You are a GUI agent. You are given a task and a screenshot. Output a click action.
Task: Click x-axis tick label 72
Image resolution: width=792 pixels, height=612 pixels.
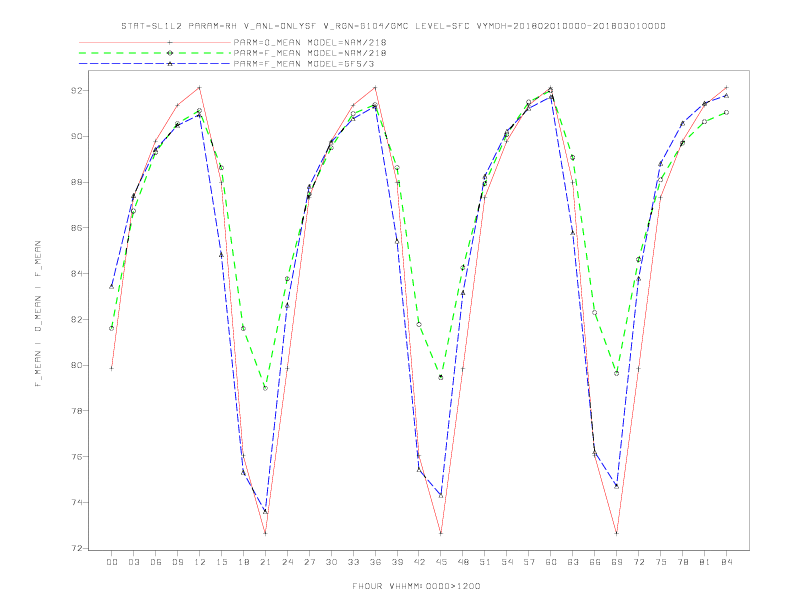click(x=639, y=562)
